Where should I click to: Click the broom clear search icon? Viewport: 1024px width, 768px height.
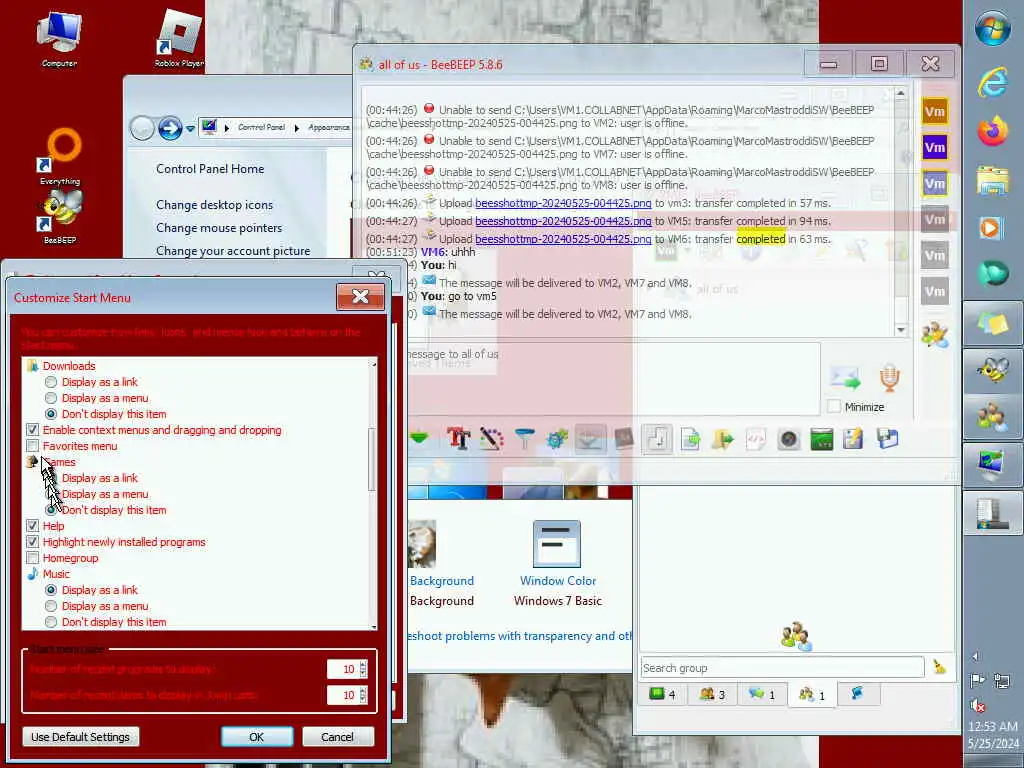tap(939, 667)
